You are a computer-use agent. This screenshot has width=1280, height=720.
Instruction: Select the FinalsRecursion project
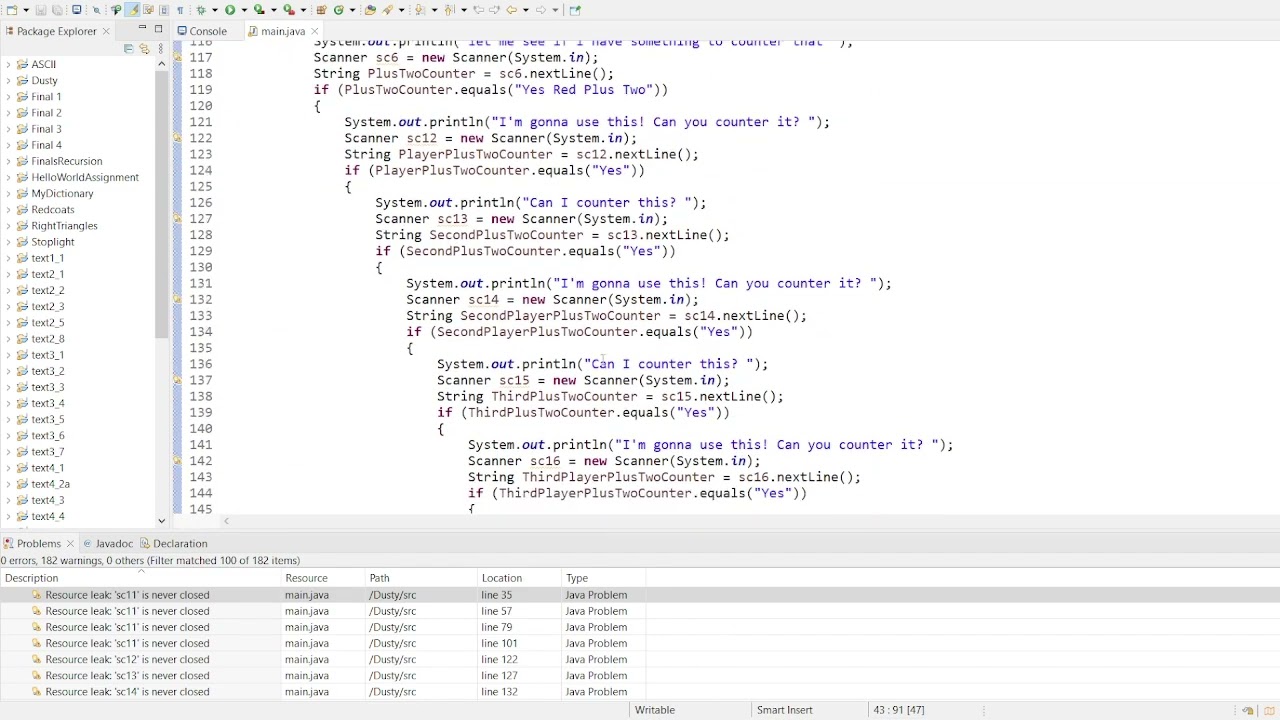(x=66, y=161)
